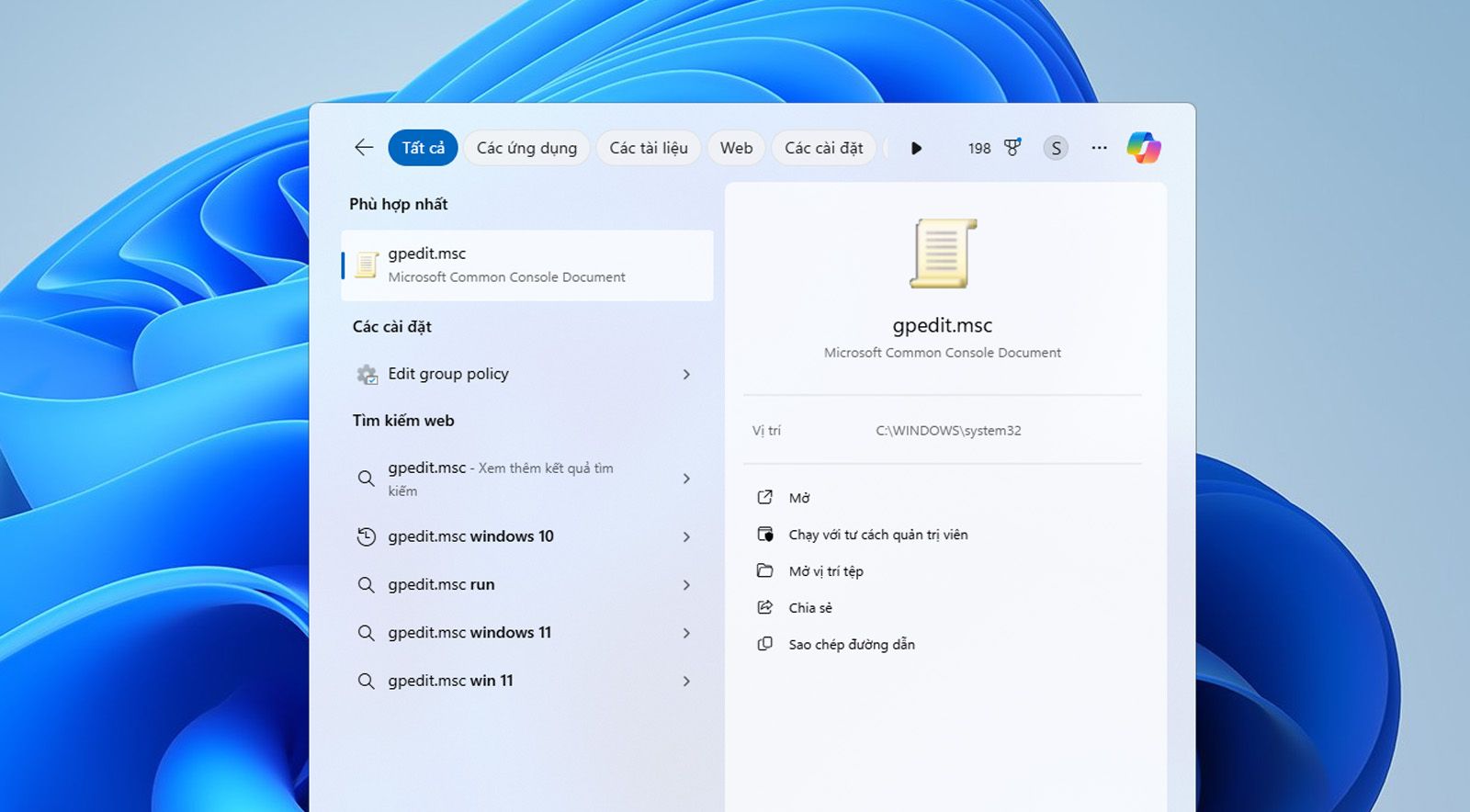Go back with the left arrow icon

coord(364,148)
